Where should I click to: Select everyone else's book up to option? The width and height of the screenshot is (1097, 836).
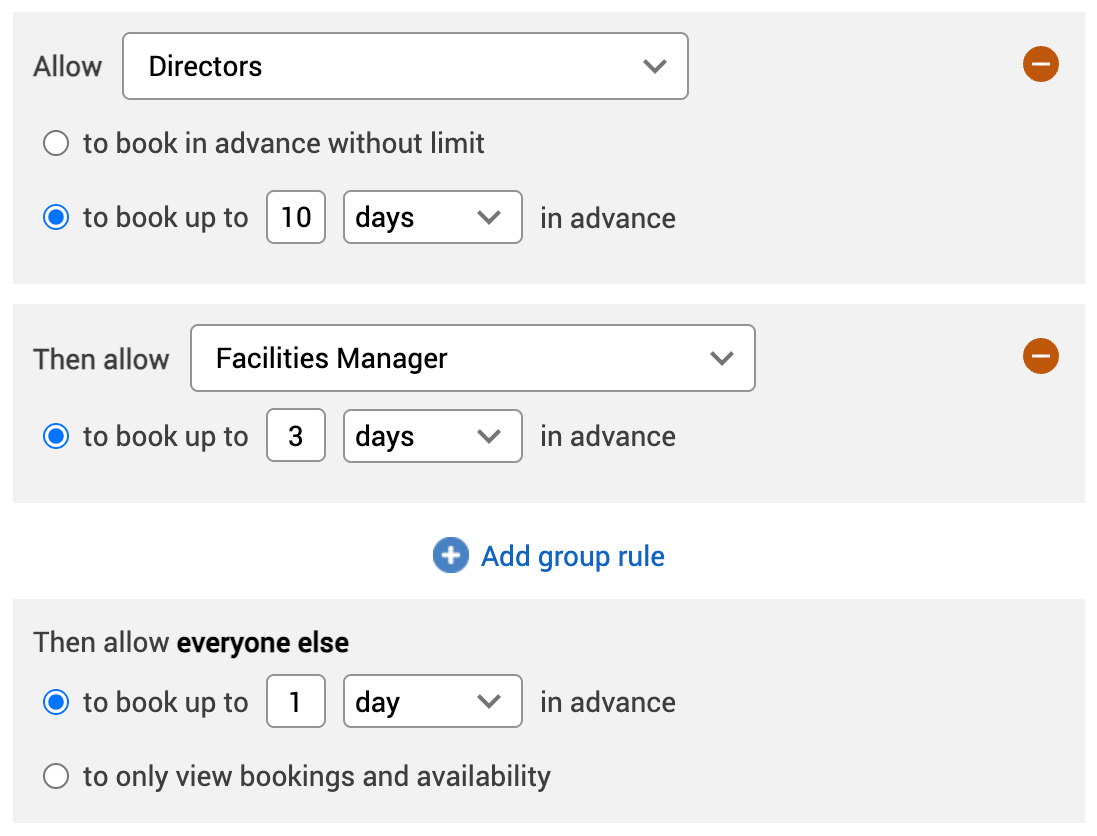[x=56, y=701]
